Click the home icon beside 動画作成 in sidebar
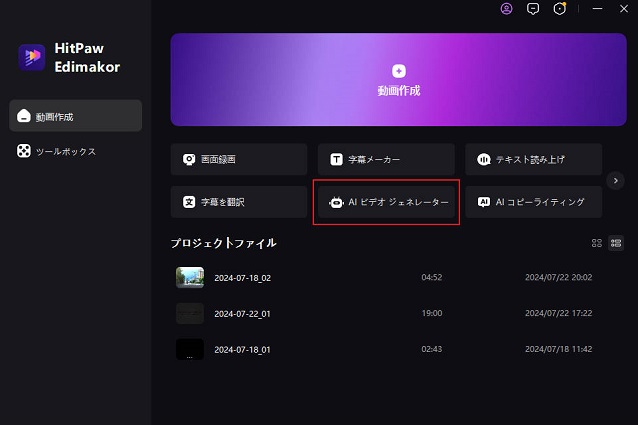Image resolution: width=638 pixels, height=425 pixels. (x=24, y=116)
